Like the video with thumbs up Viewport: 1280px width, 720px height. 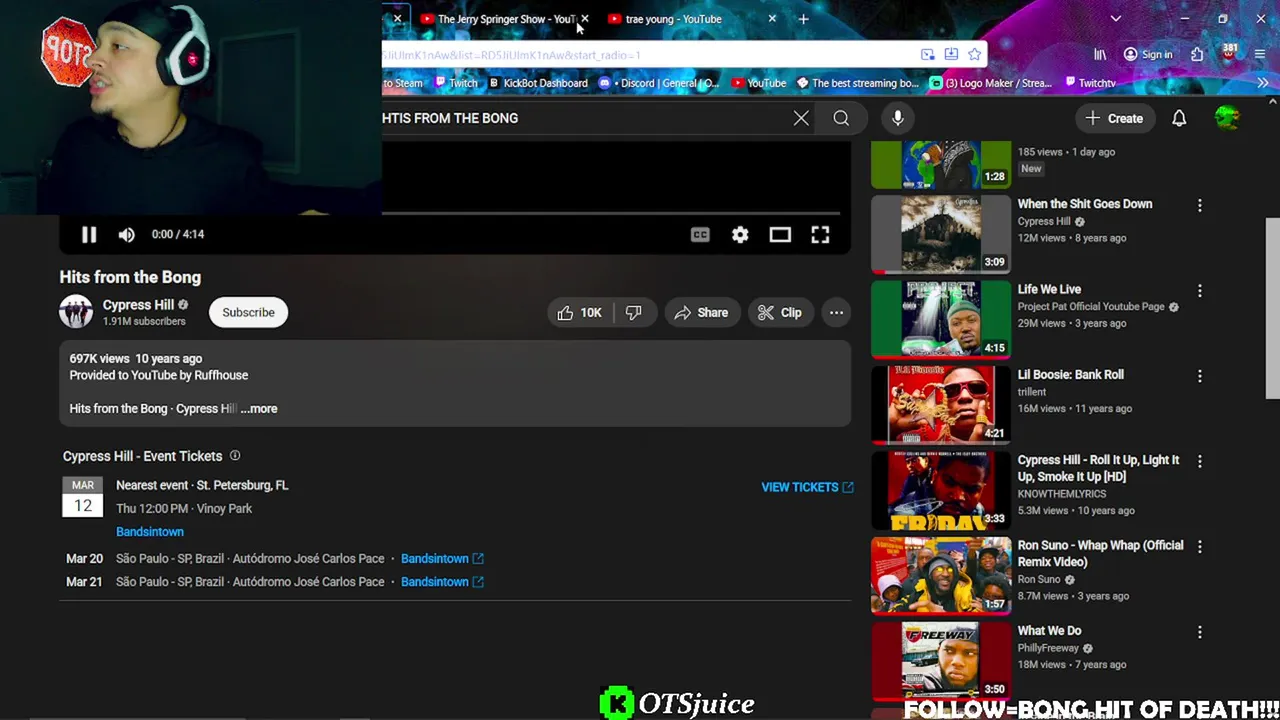coord(580,313)
